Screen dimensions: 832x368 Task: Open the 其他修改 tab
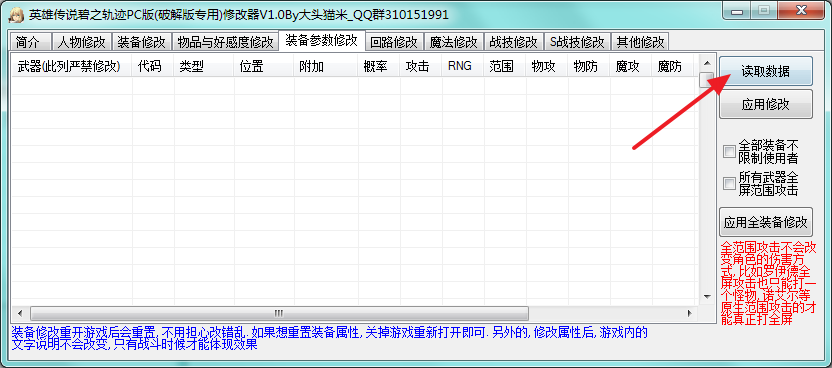[x=640, y=42]
